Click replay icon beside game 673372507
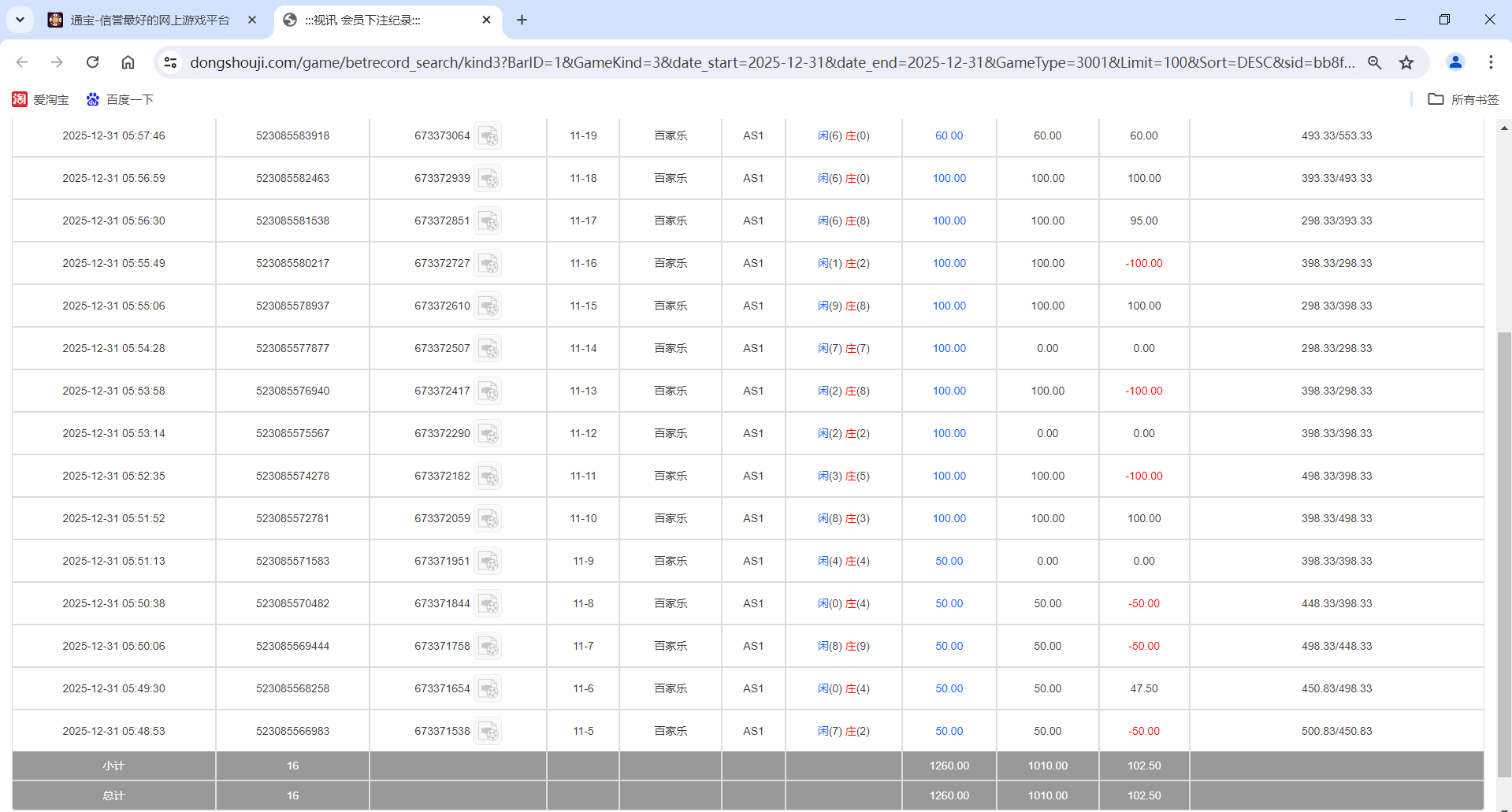1512x812 pixels. click(x=489, y=348)
